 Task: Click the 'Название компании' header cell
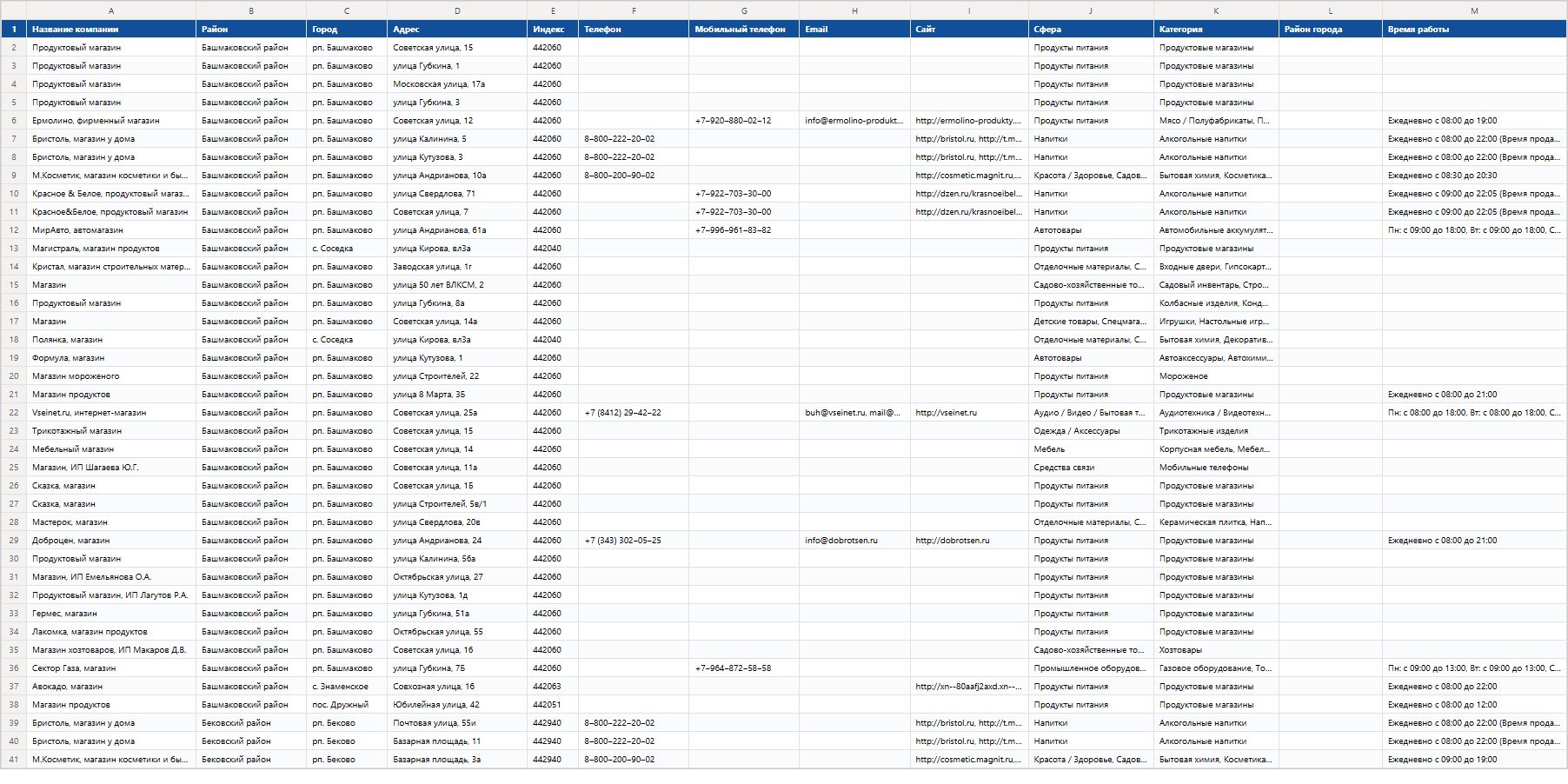pyautogui.click(x=111, y=30)
